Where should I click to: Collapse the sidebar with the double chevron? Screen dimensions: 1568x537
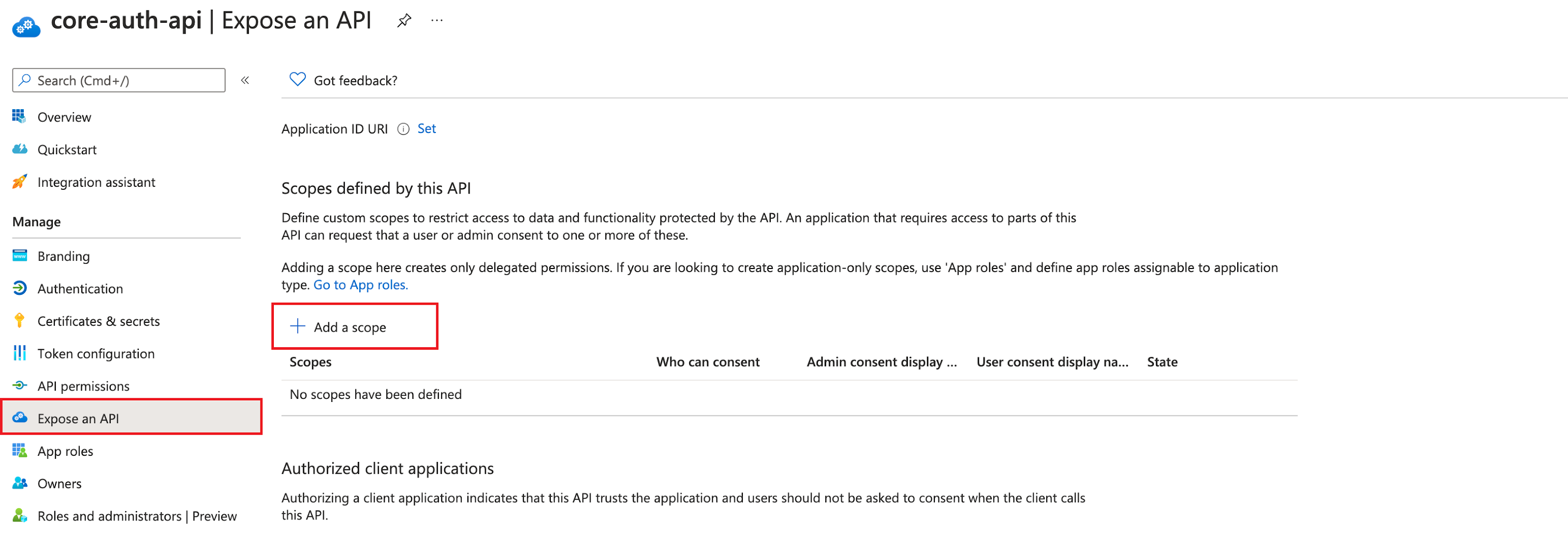point(245,80)
